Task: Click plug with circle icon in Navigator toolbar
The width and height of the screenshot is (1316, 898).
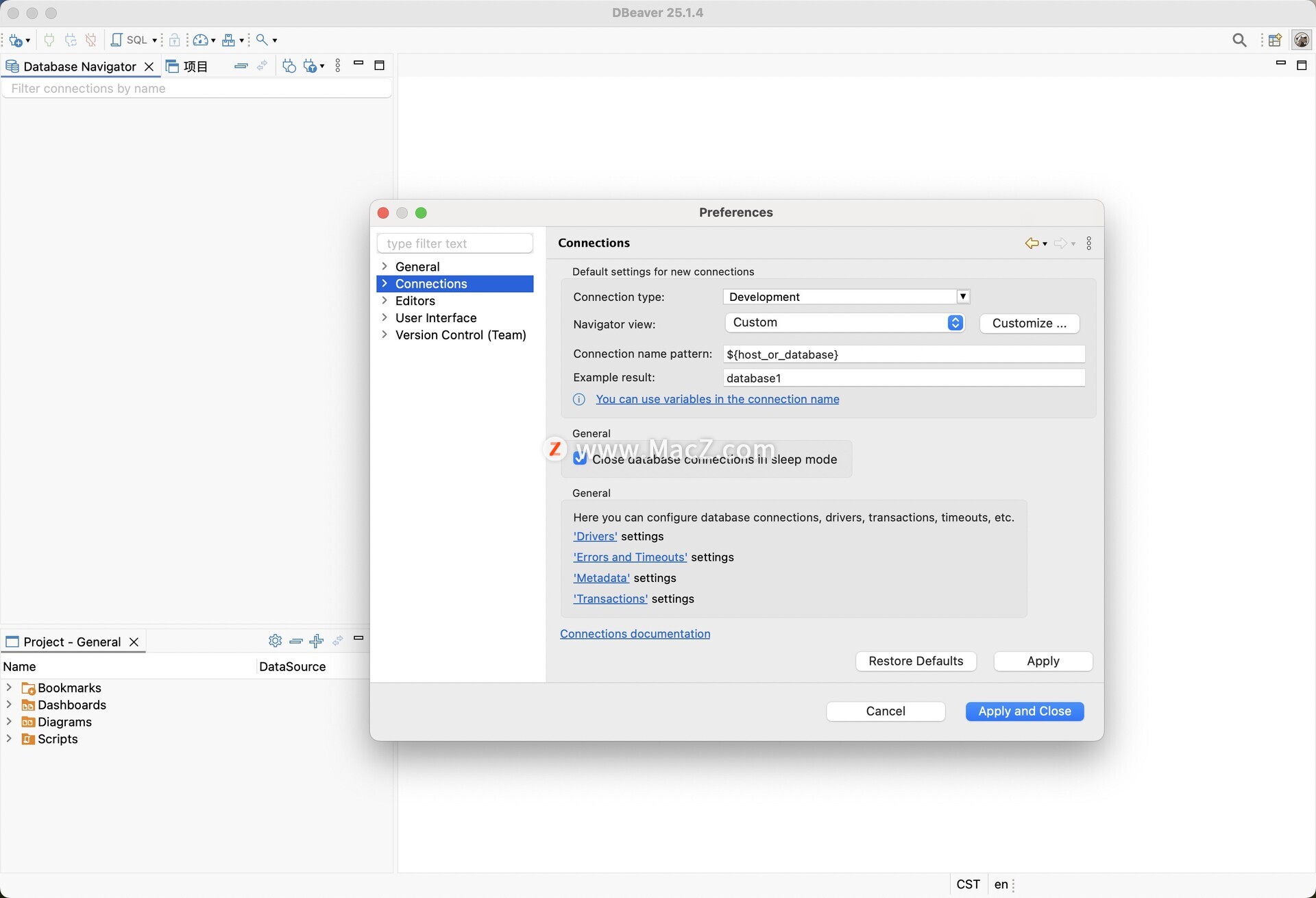Action: 289,66
